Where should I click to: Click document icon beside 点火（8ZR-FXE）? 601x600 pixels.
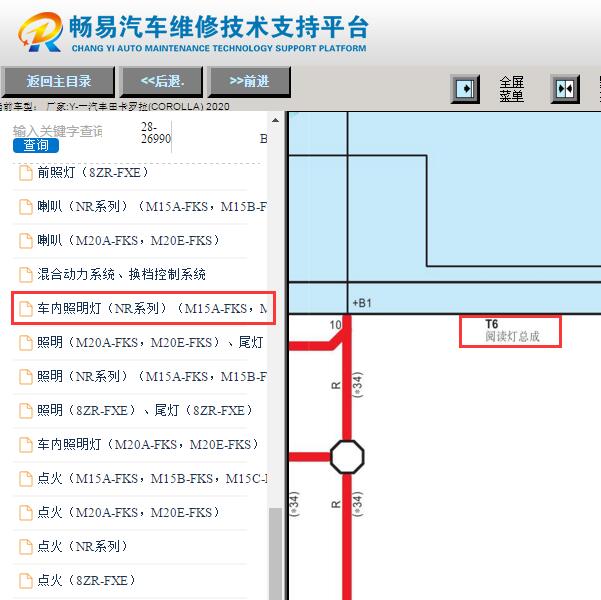coord(26,580)
